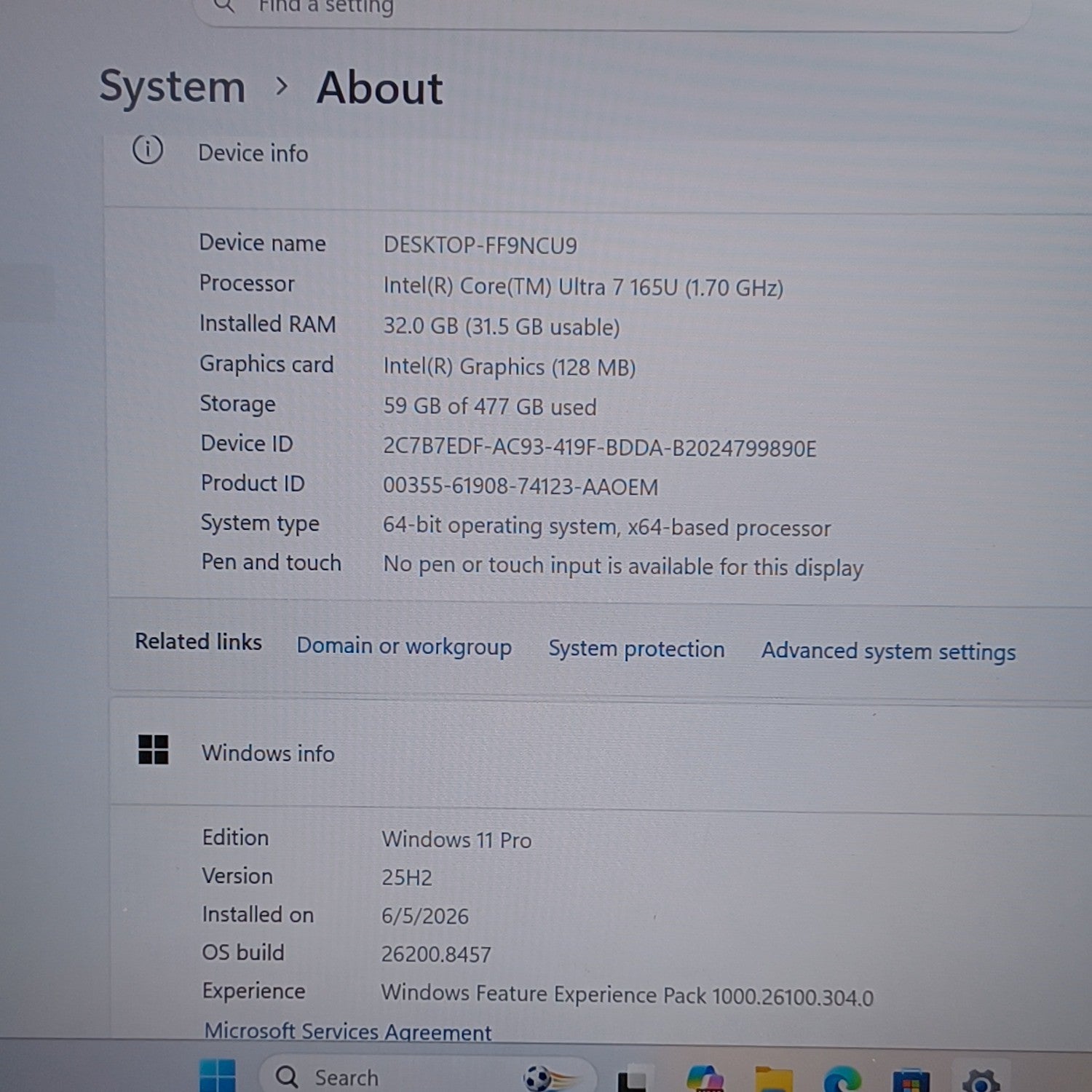Click the Device name label
This screenshot has width=1092, height=1092.
point(263,242)
